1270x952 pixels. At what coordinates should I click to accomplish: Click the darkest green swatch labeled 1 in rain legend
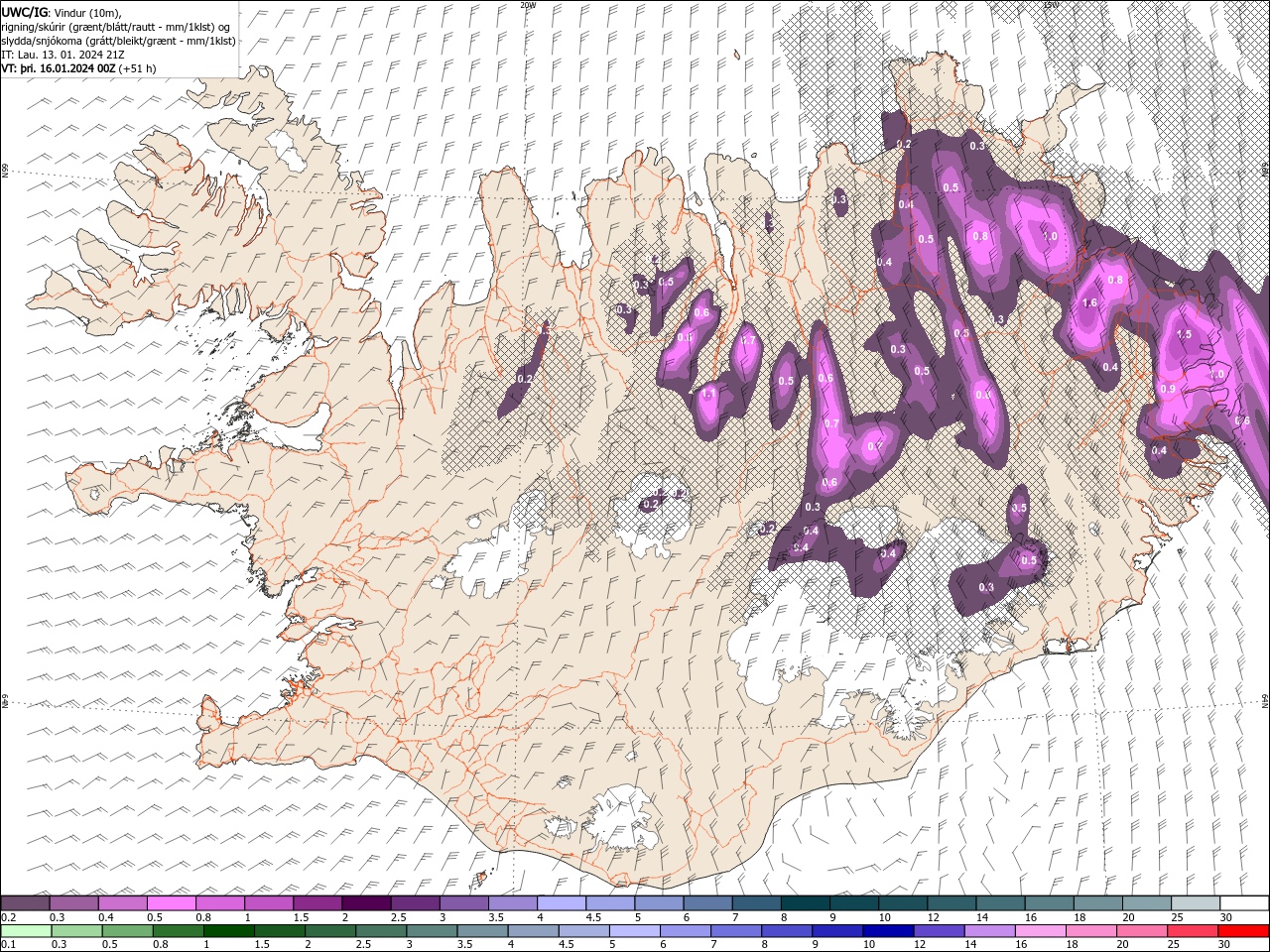[x=229, y=931]
